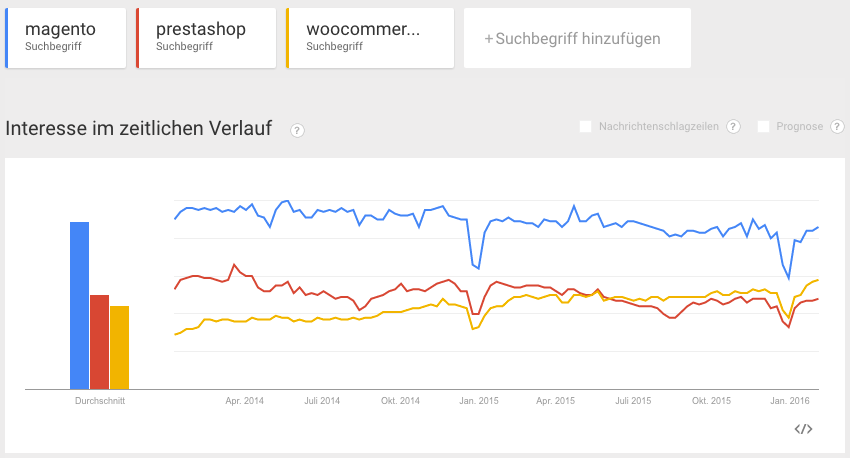This screenshot has height=458, width=850.
Task: Click the help icon next to Prognose
Action: [836, 126]
